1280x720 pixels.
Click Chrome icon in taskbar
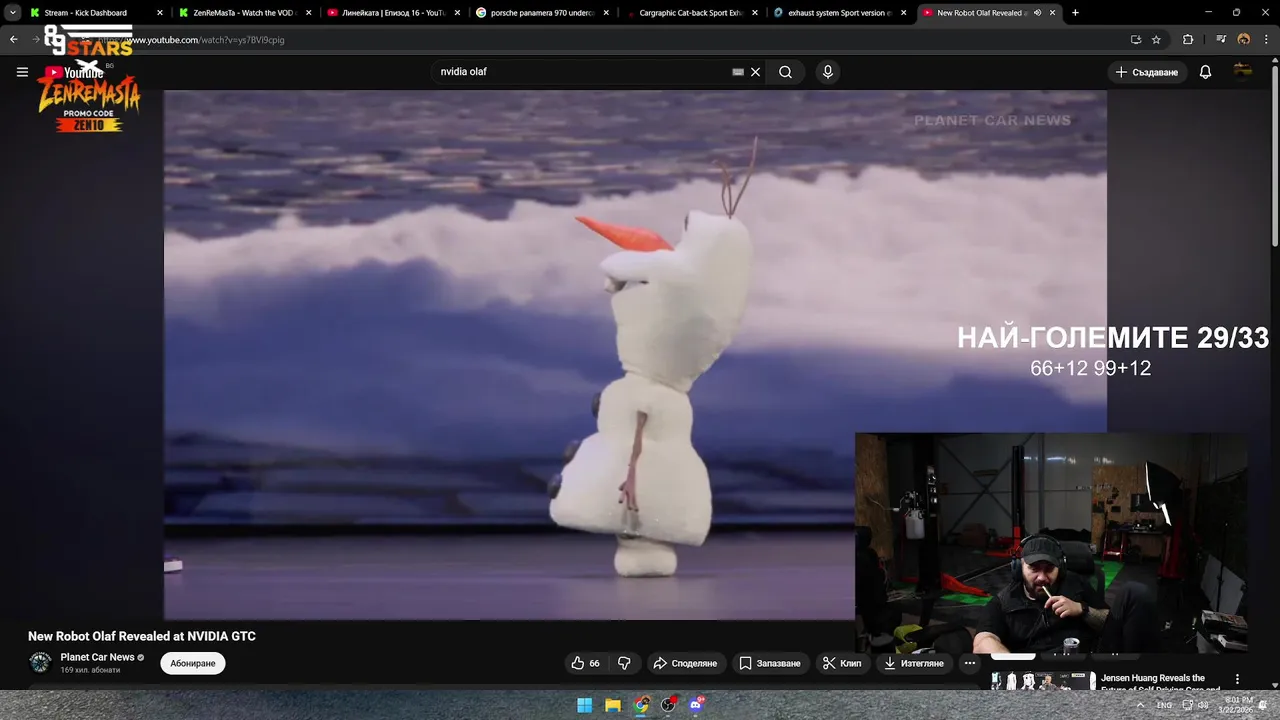point(641,705)
